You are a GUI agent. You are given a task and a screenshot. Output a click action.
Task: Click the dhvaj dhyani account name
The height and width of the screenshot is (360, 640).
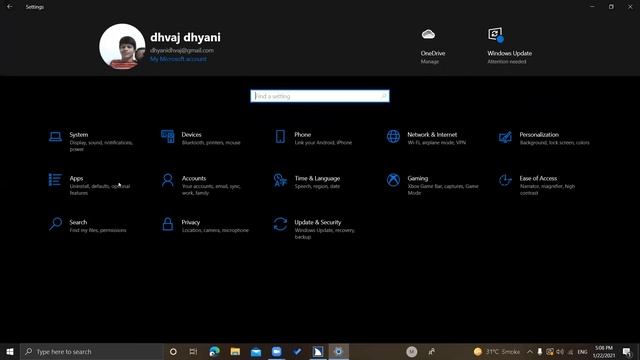pyautogui.click(x=185, y=37)
